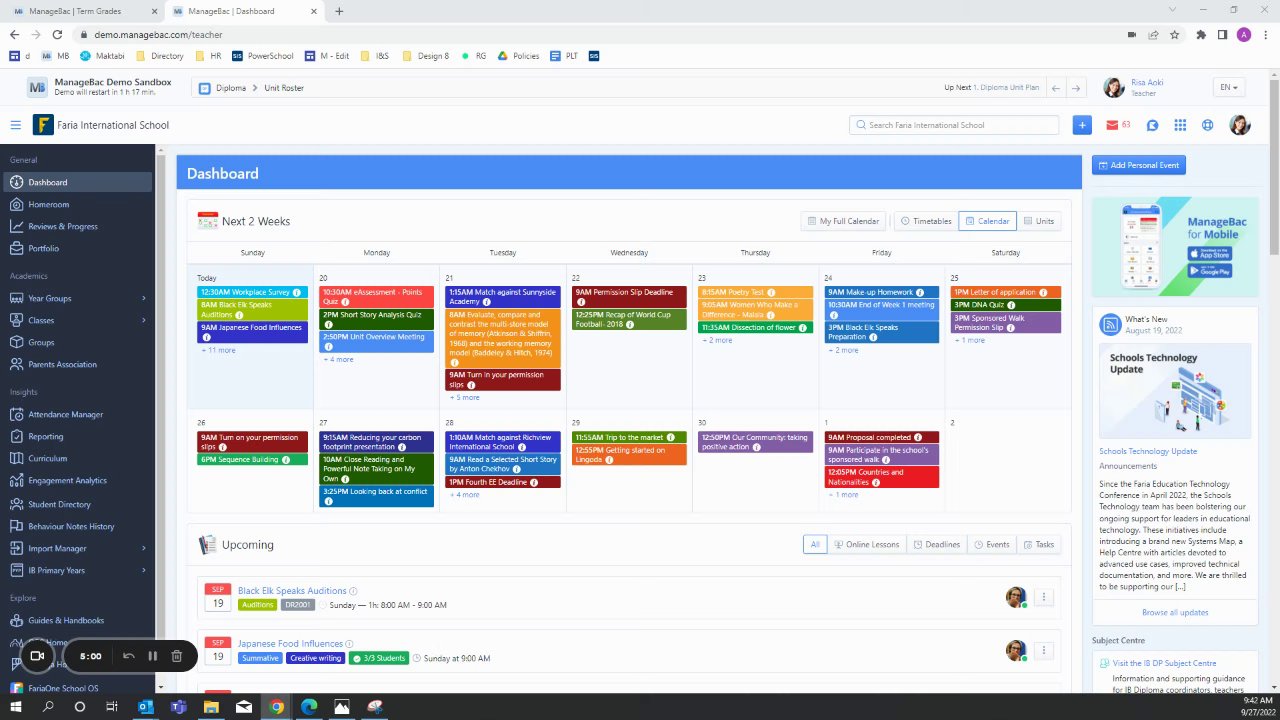Image resolution: width=1280 pixels, height=720 pixels.
Task: Click the globe icon in the header
Action: pos(1208,125)
